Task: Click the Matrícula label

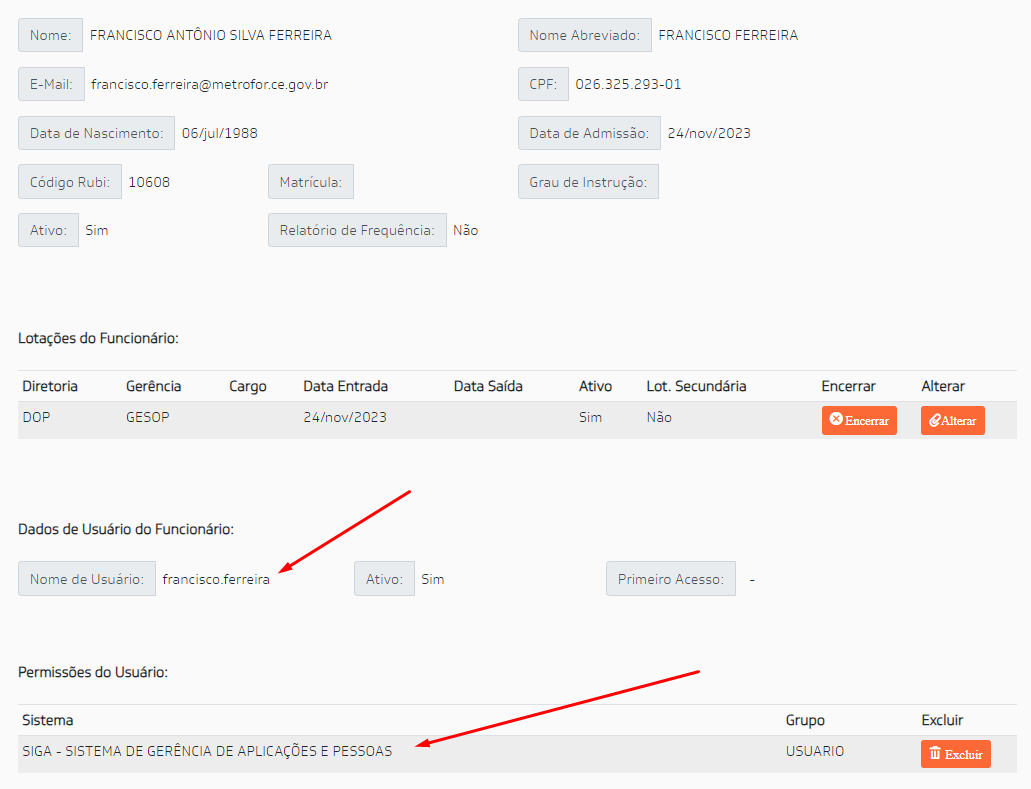Action: [x=311, y=182]
